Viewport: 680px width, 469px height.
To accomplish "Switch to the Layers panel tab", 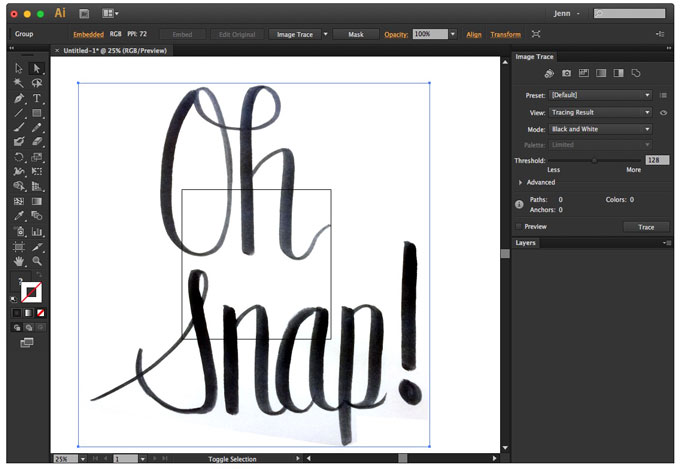I will (x=526, y=243).
